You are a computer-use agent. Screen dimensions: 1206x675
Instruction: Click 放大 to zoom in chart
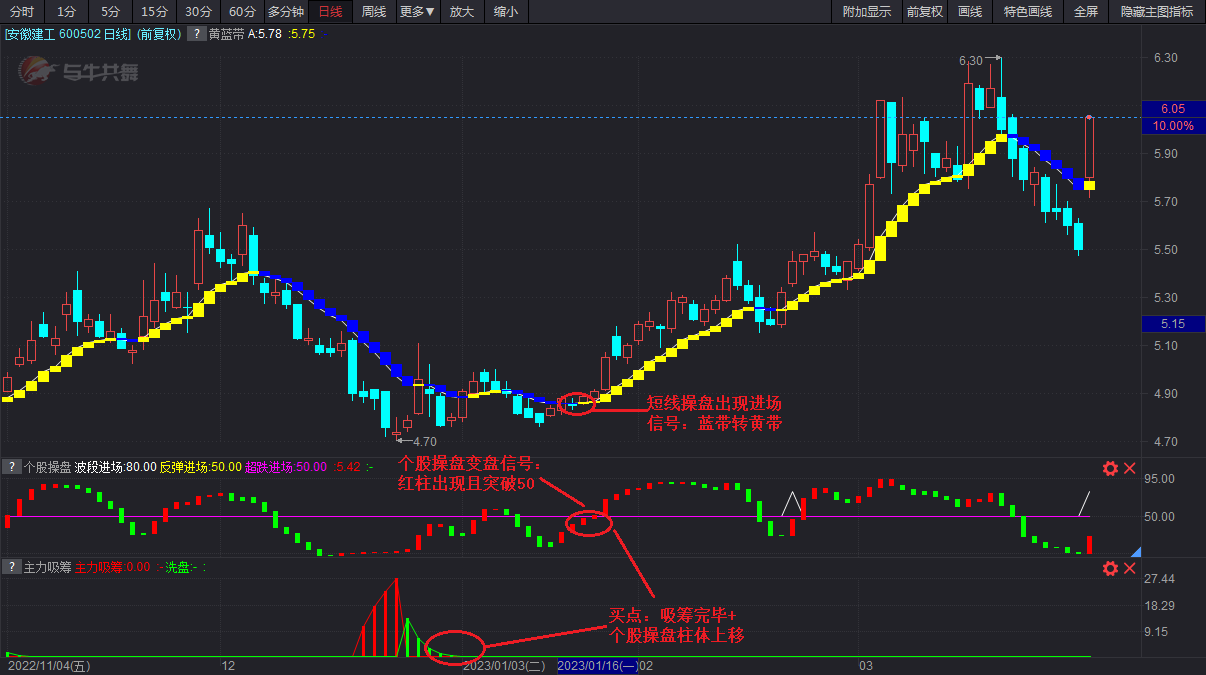[461, 12]
